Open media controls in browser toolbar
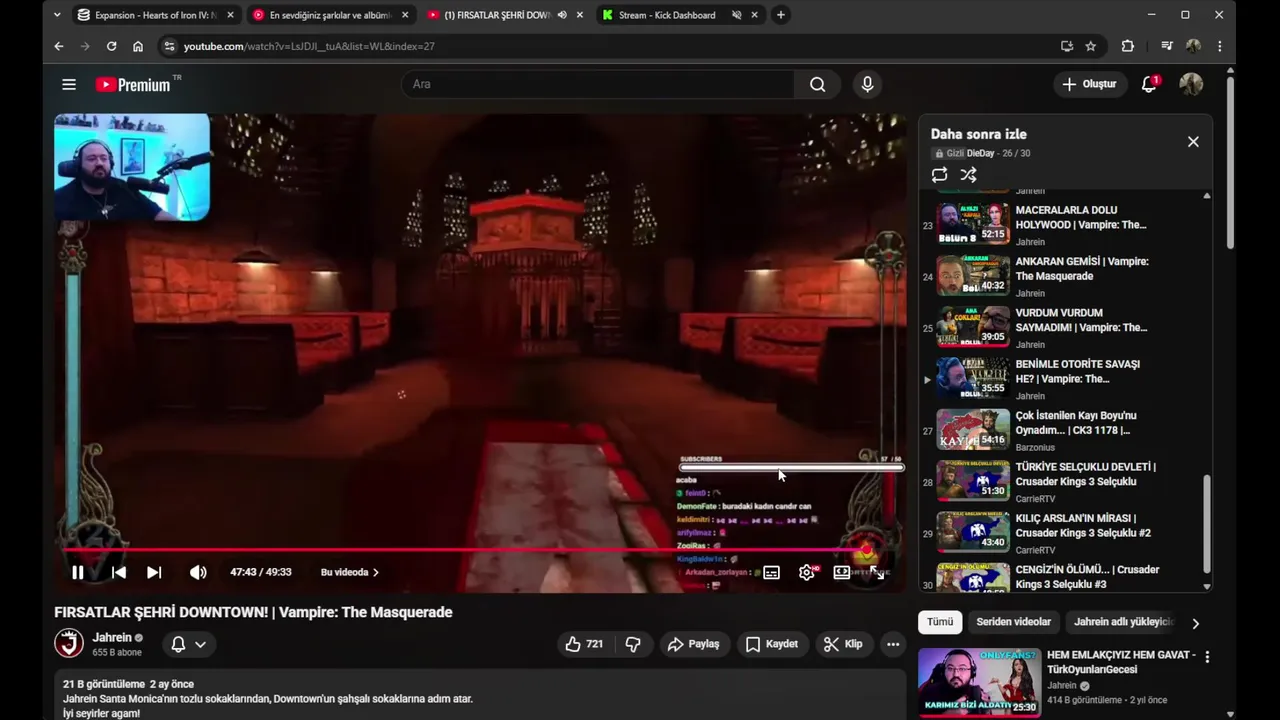Image resolution: width=1280 pixels, height=720 pixels. pyautogui.click(x=1166, y=46)
